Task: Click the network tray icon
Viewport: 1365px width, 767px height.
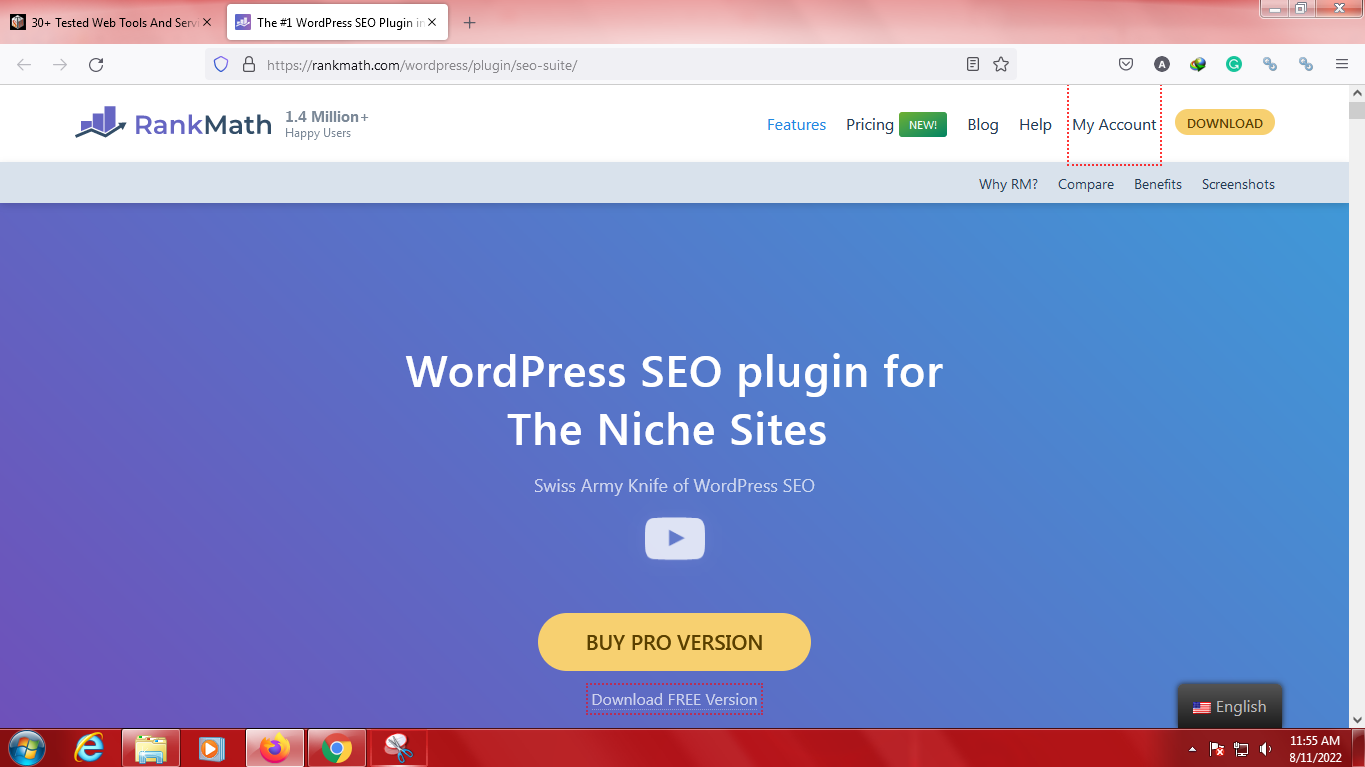Action: (1241, 749)
